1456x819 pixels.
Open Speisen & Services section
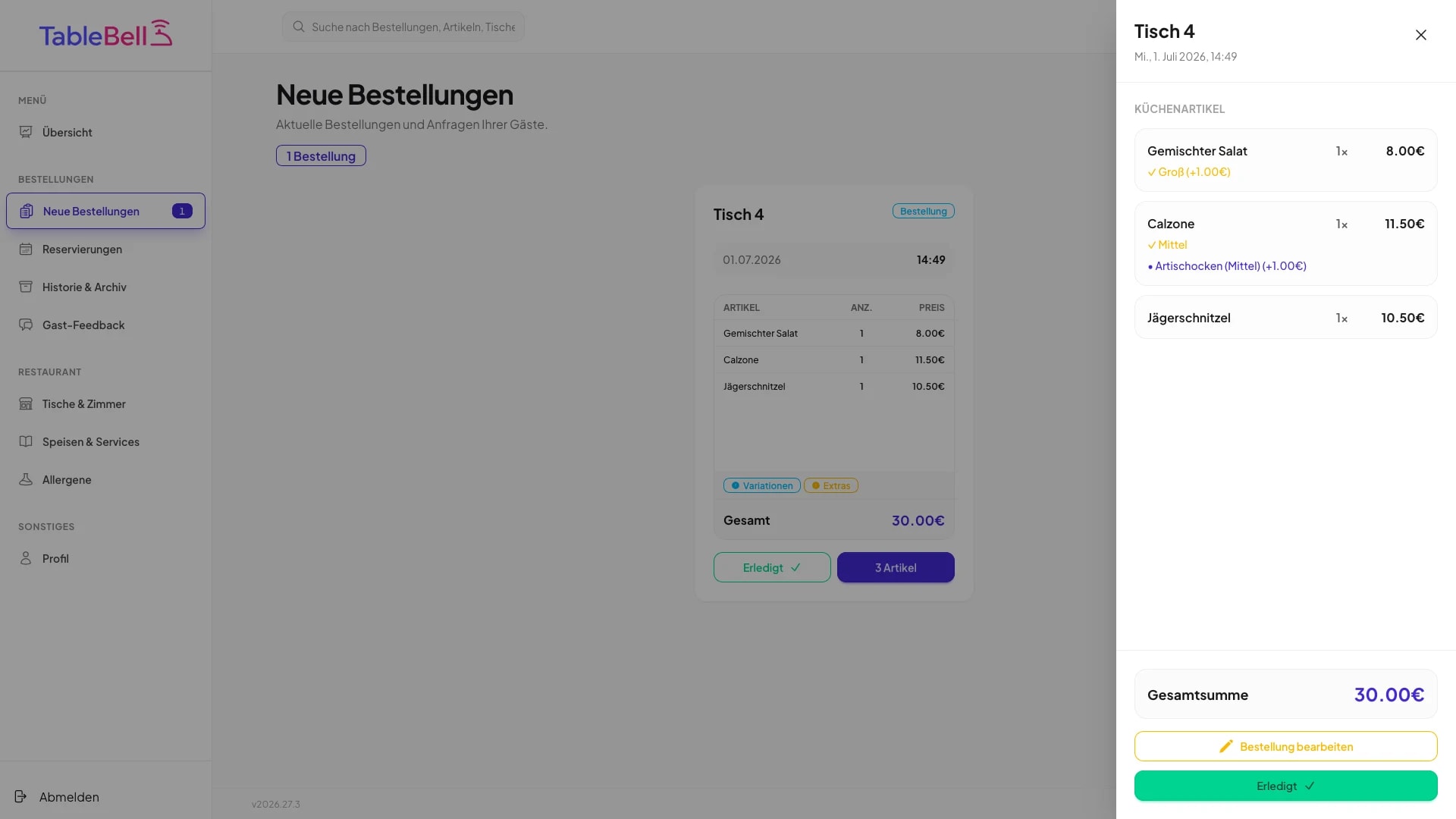105,441
